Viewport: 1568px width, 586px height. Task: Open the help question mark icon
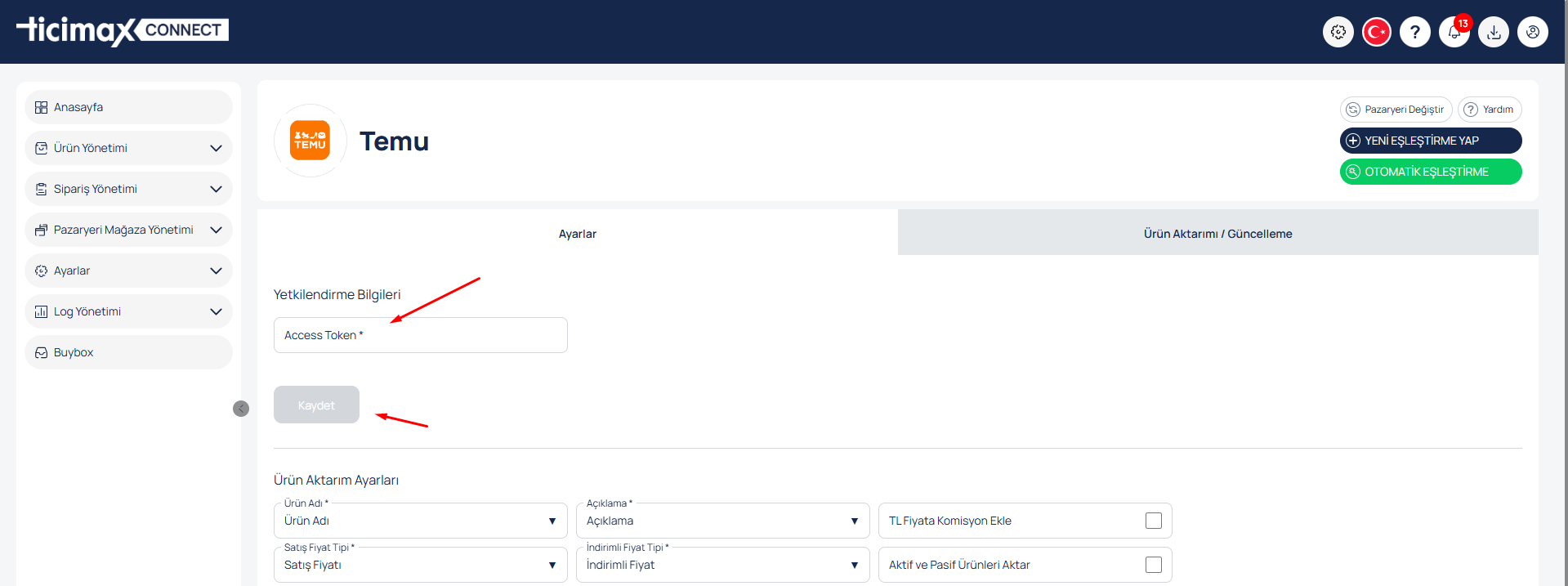(x=1415, y=32)
